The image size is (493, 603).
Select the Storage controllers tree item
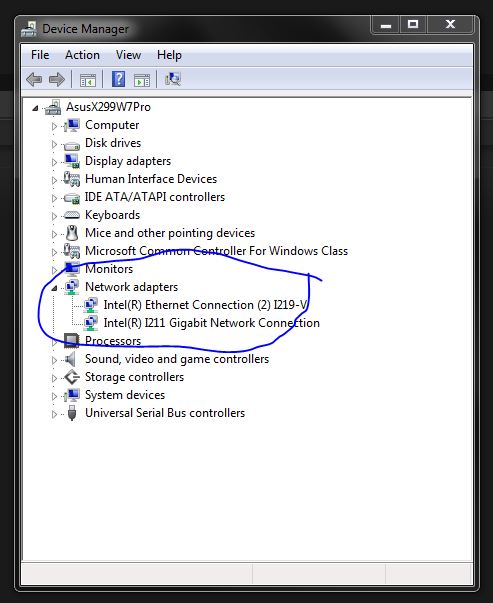pos(134,377)
